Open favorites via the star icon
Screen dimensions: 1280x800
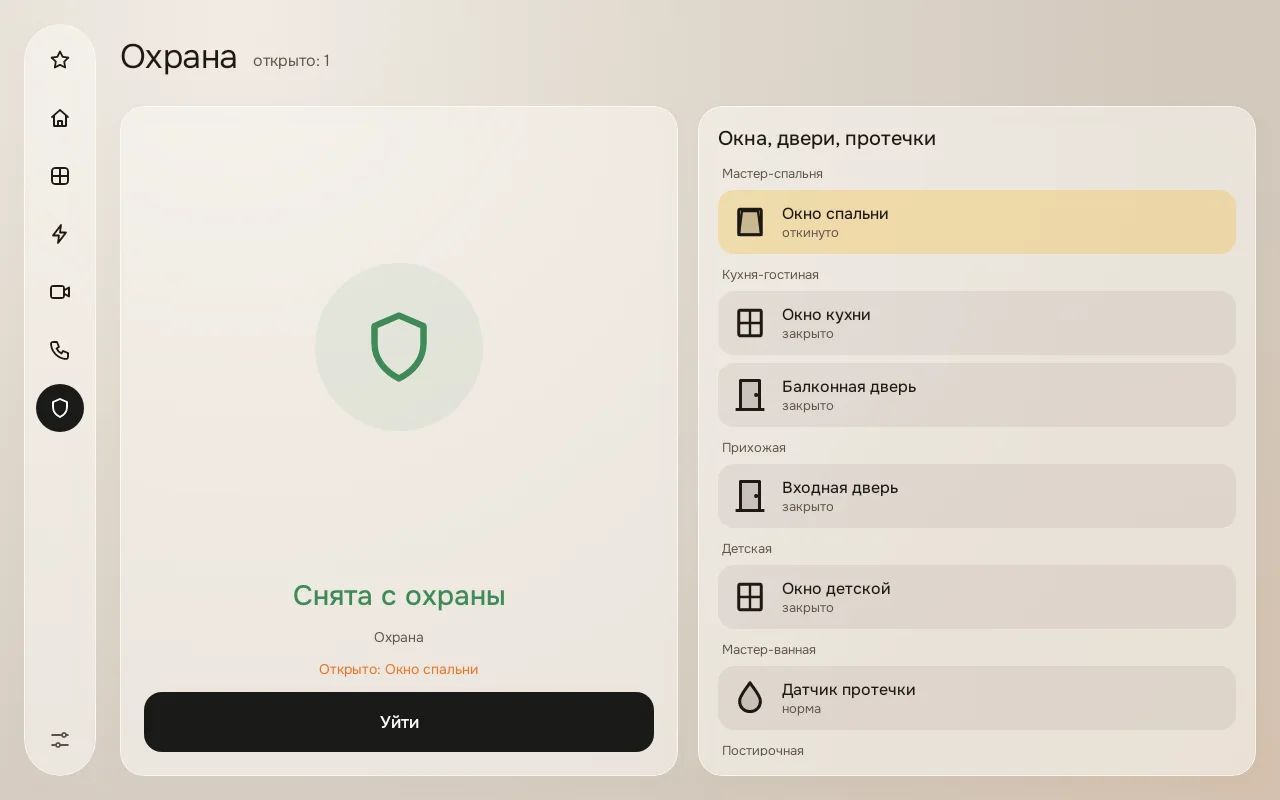coord(60,60)
